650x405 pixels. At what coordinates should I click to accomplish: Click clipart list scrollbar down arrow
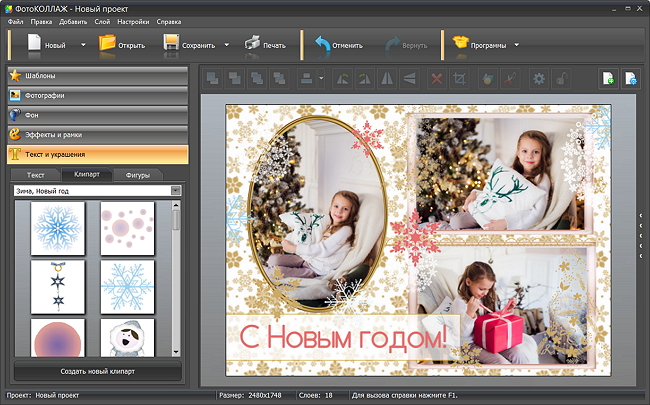click(176, 352)
